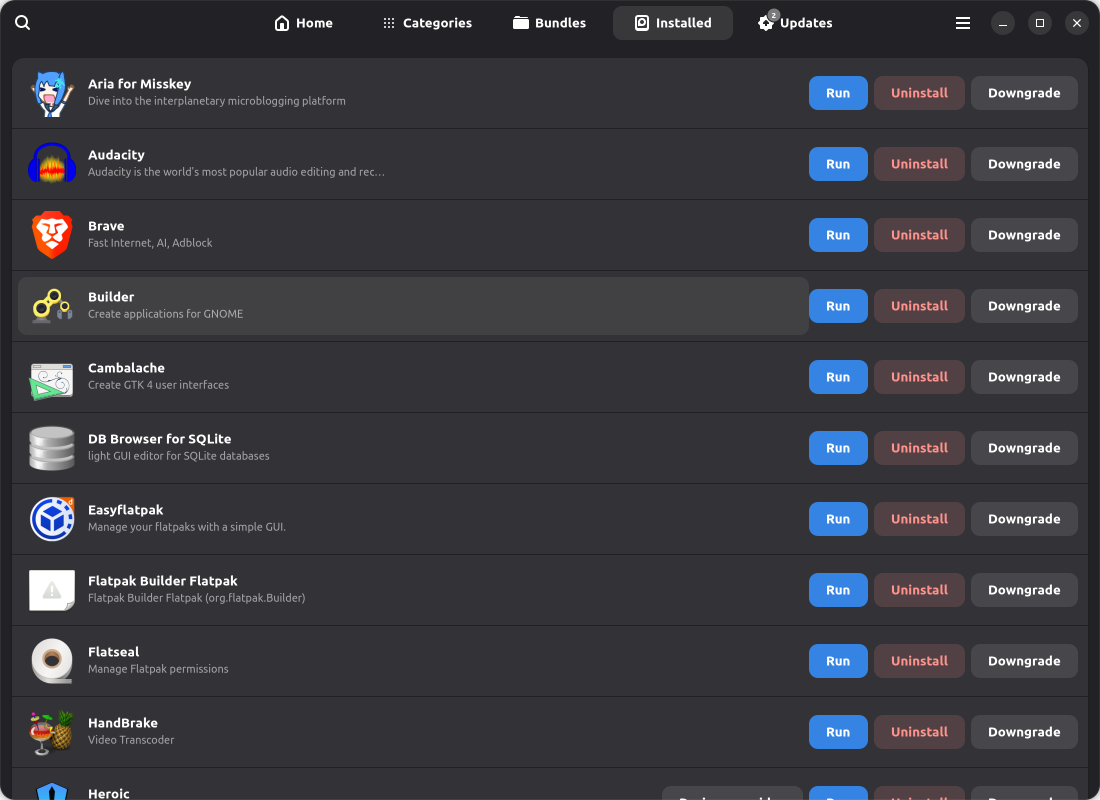Downgrade DB Browser for SQLite
1100x800 pixels.
[1024, 448]
